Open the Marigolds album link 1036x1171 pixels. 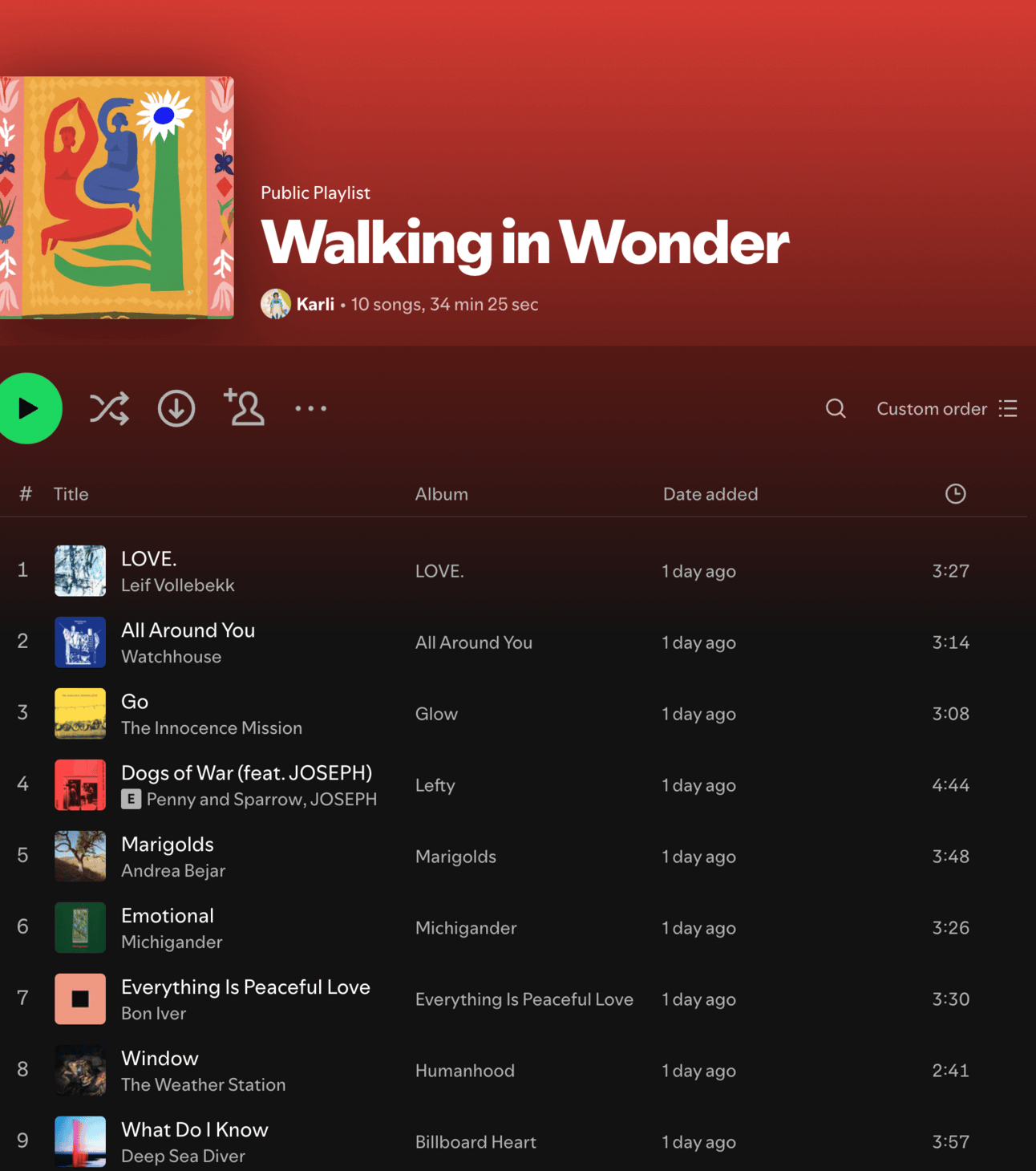click(x=455, y=857)
